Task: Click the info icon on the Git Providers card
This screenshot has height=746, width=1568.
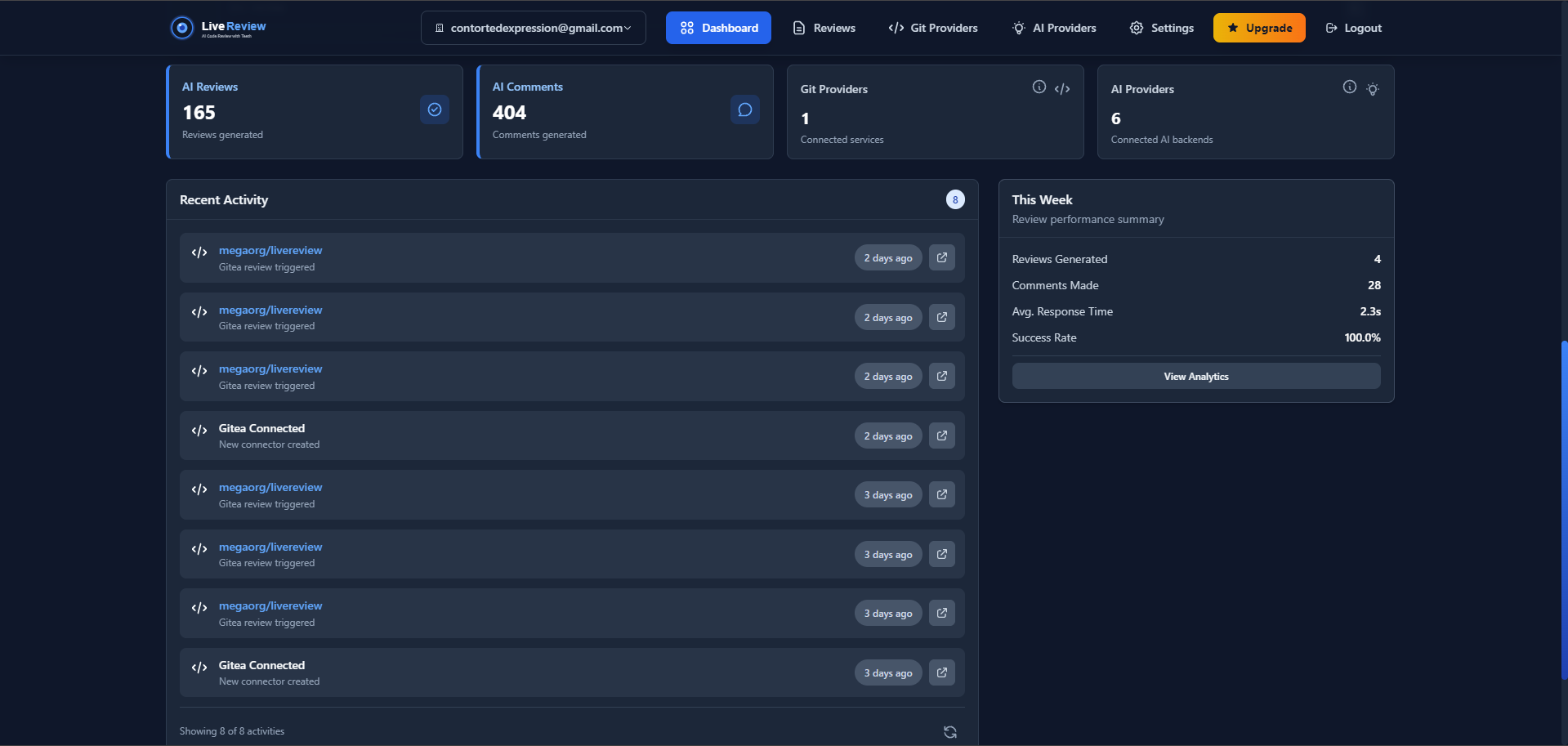Action: (1039, 86)
